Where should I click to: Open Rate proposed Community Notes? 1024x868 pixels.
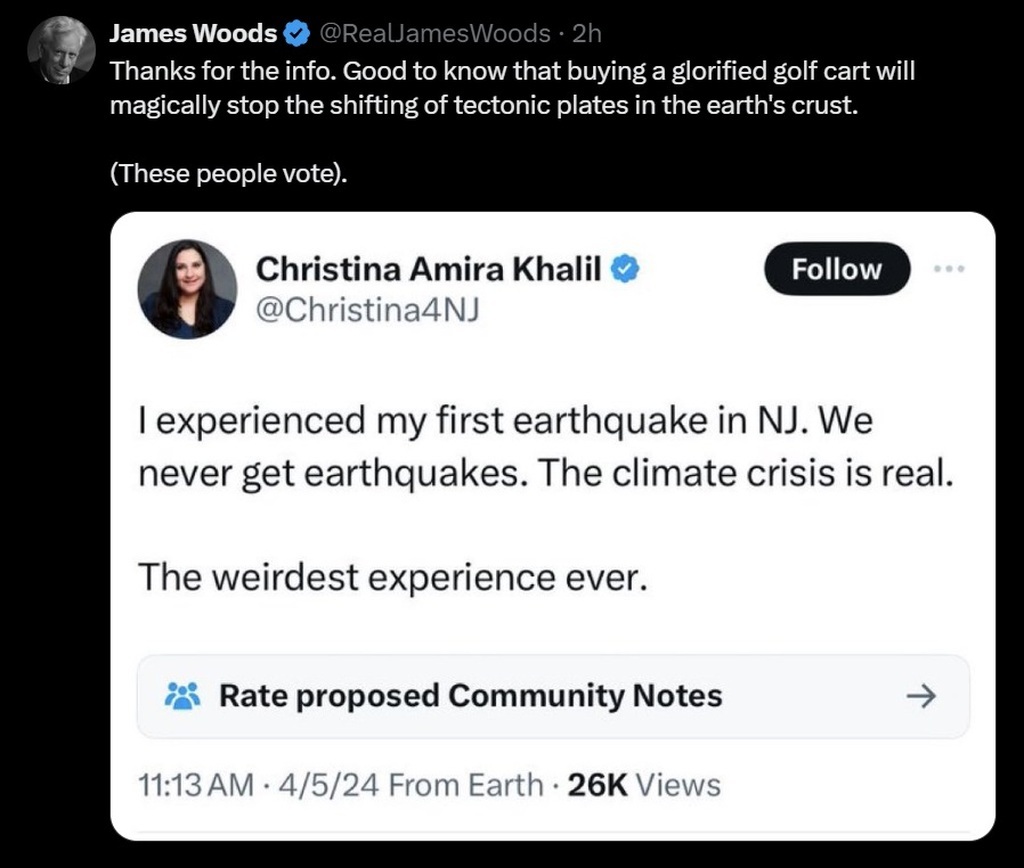point(470,695)
